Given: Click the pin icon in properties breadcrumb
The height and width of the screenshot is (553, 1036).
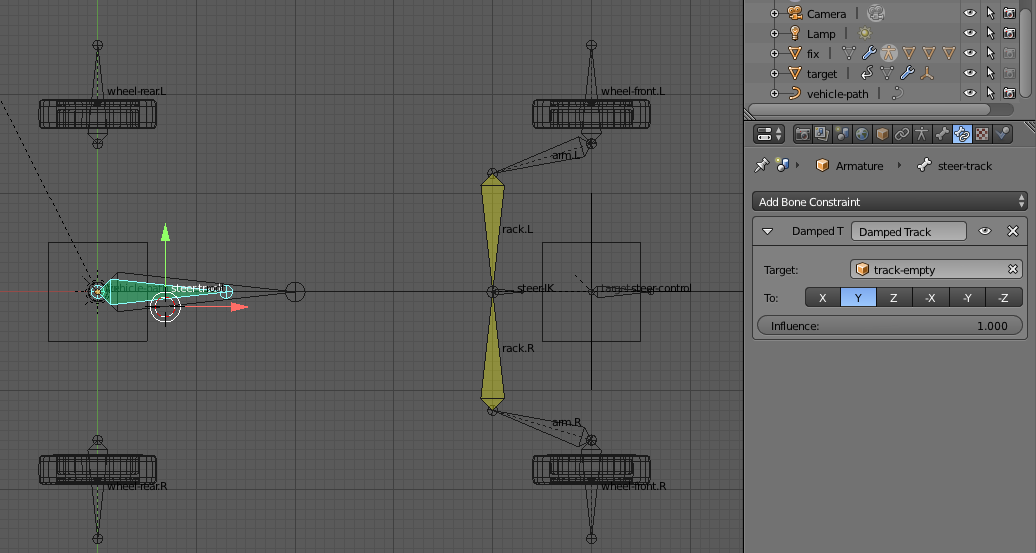Looking at the screenshot, I should pos(761,165).
